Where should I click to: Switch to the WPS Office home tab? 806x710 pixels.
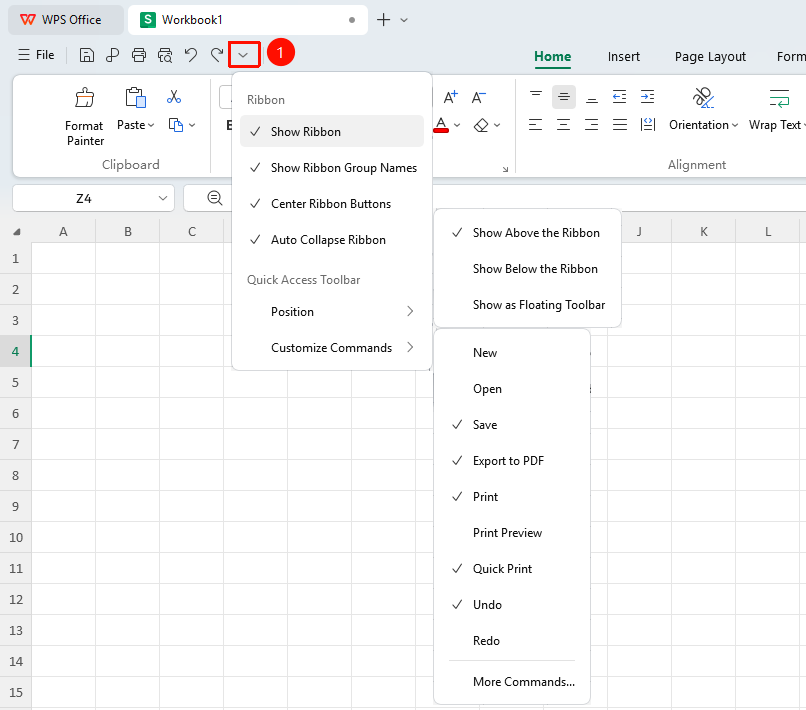click(x=66, y=20)
